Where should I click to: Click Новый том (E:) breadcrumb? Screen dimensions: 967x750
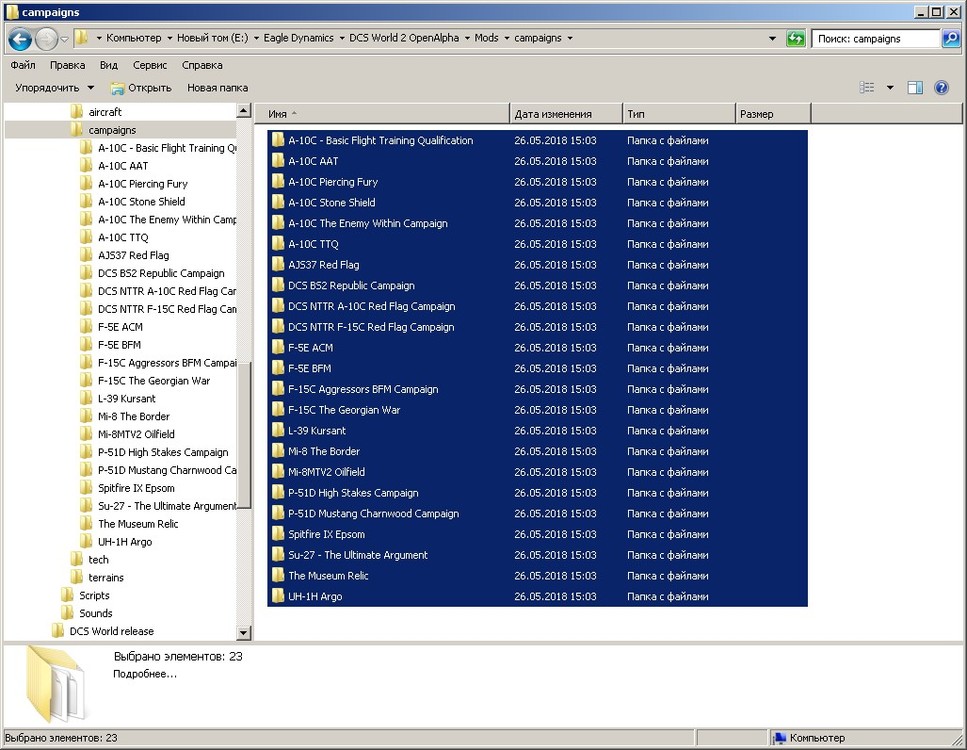click(213, 38)
